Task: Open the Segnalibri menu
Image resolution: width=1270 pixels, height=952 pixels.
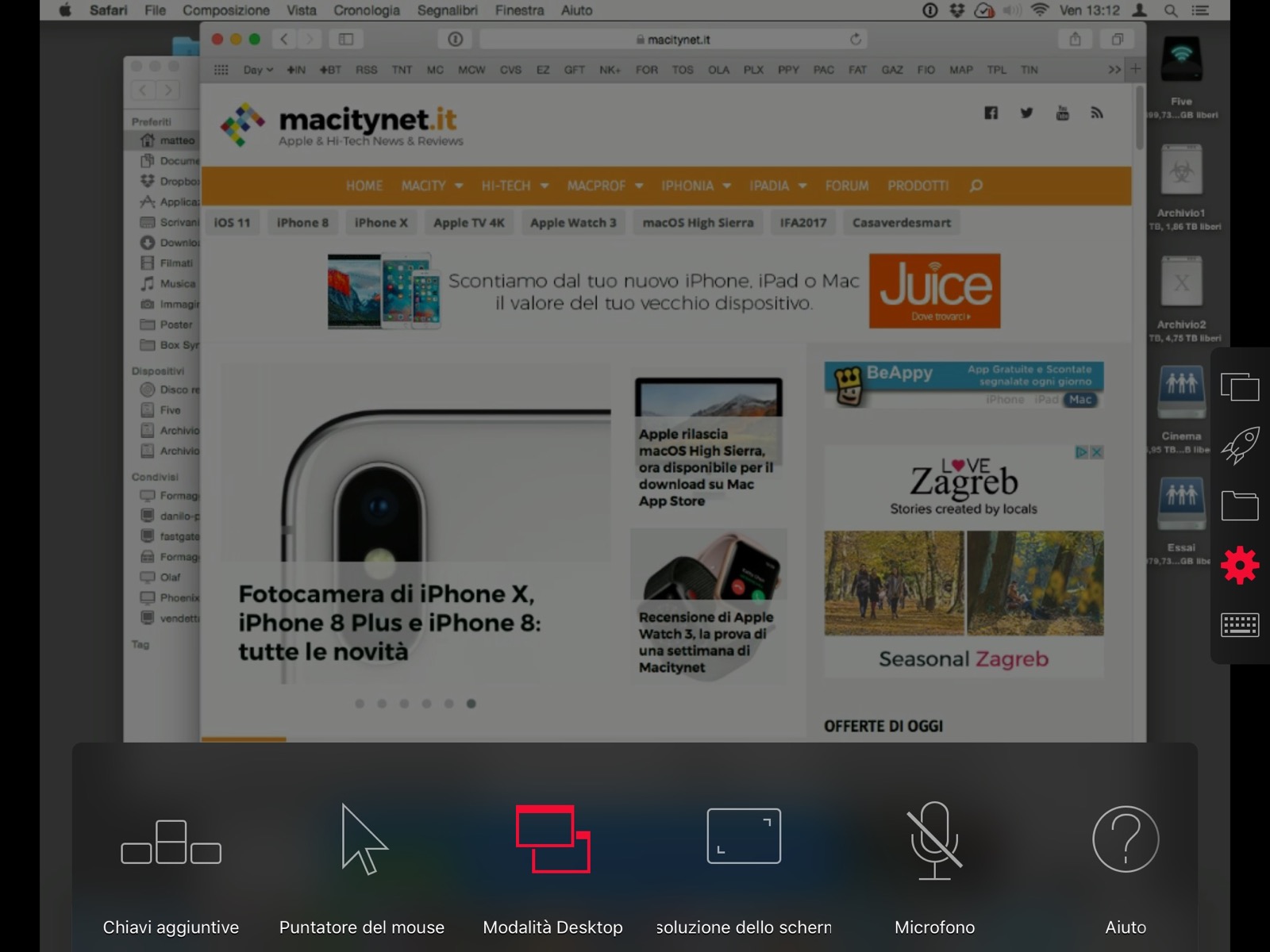Action: [x=448, y=10]
